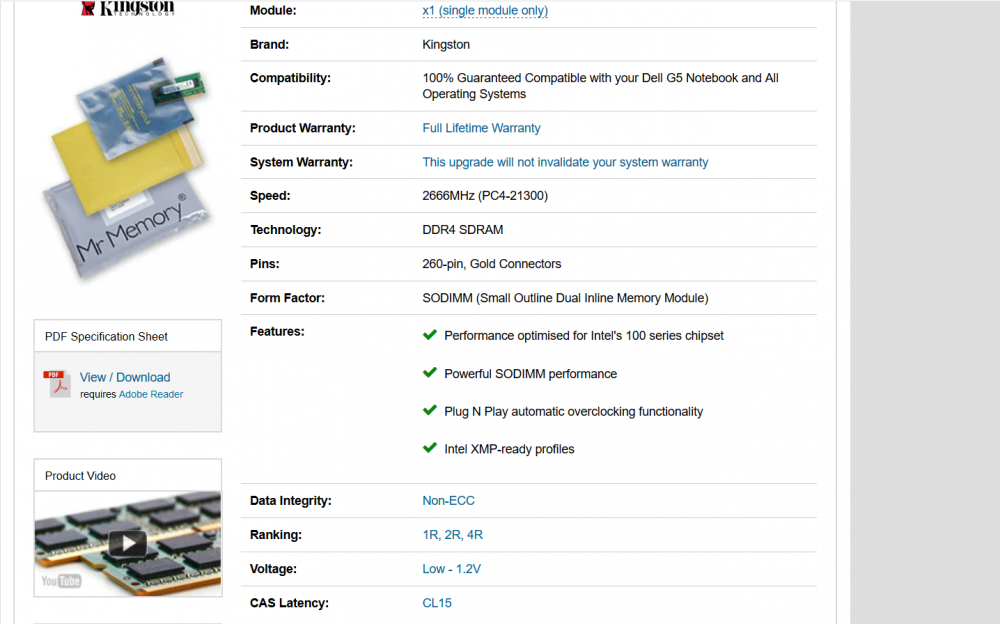Screen dimensions: 1000x624
Task: Click the checkmark next to Powerful SODIMM performance
Action: click(430, 373)
